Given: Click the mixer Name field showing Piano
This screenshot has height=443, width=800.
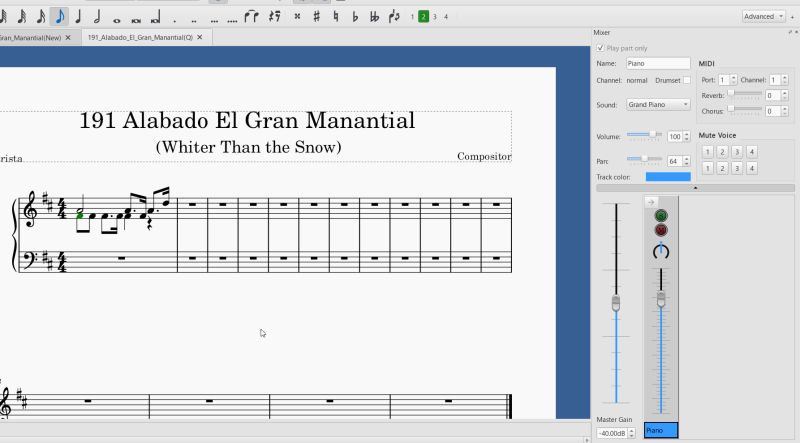Looking at the screenshot, I should coord(658,63).
